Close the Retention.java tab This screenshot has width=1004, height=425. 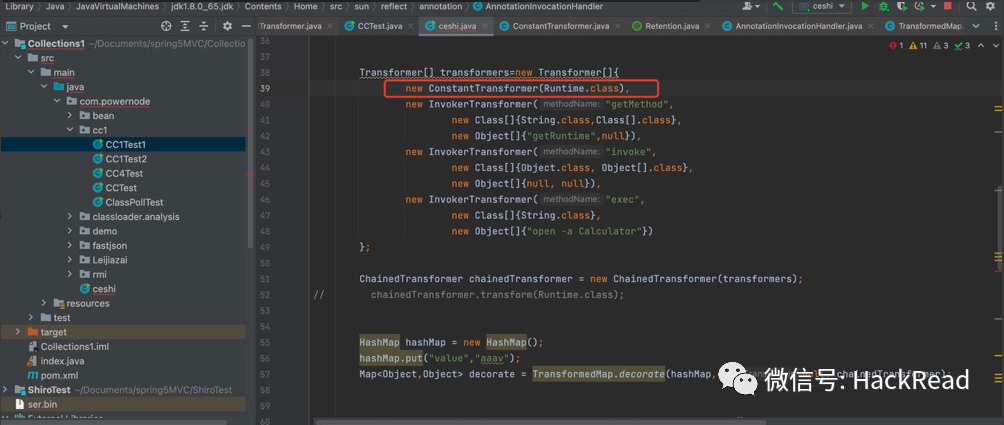click(708, 26)
